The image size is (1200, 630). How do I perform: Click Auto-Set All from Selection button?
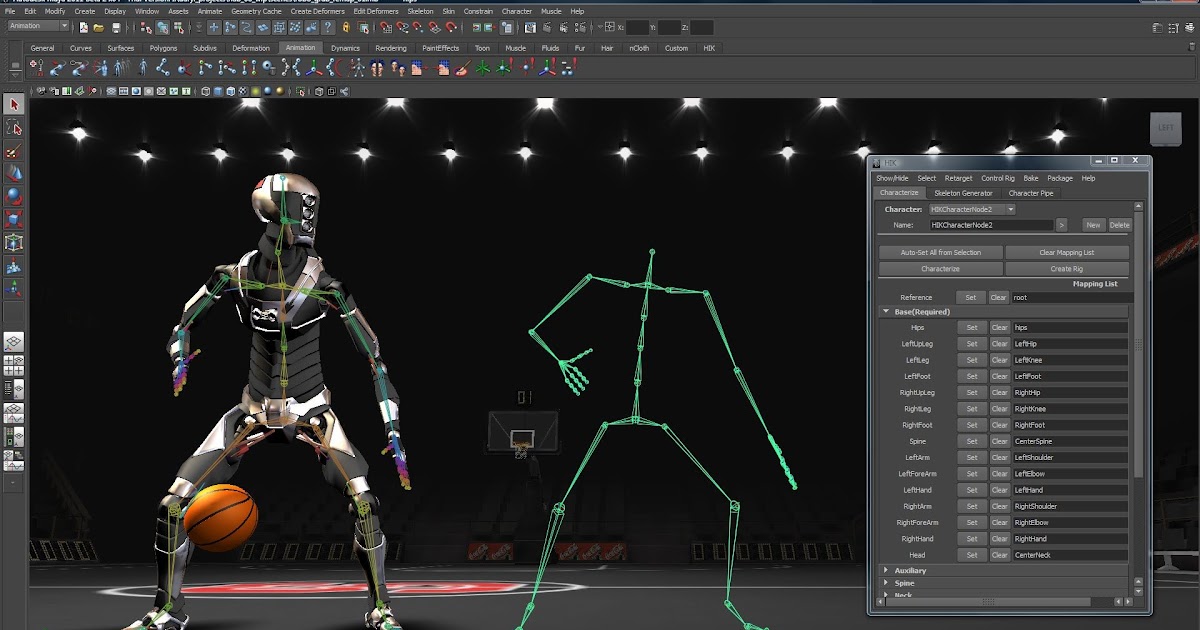(x=941, y=252)
